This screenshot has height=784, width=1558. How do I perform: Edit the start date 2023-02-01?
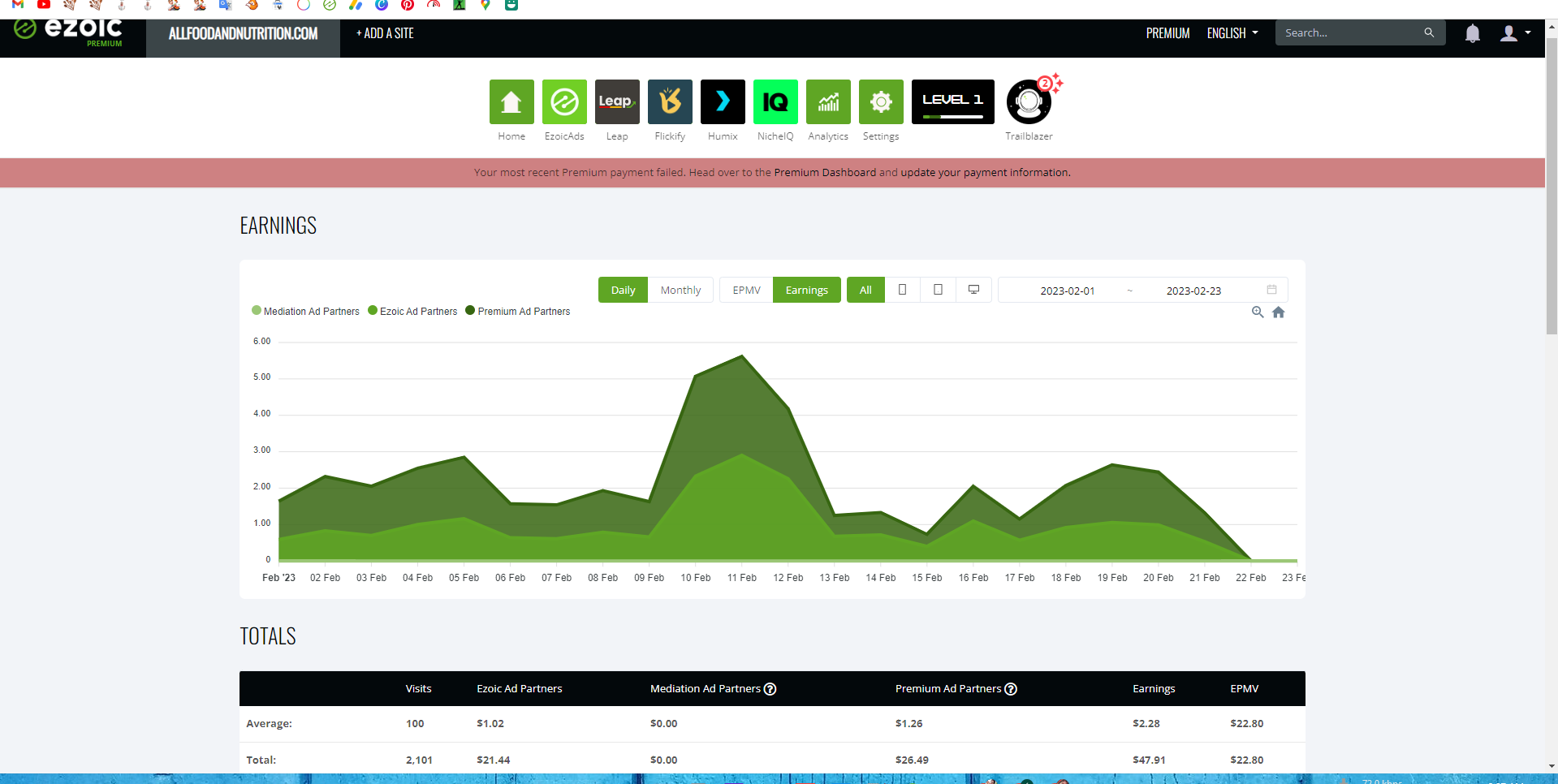click(1067, 291)
